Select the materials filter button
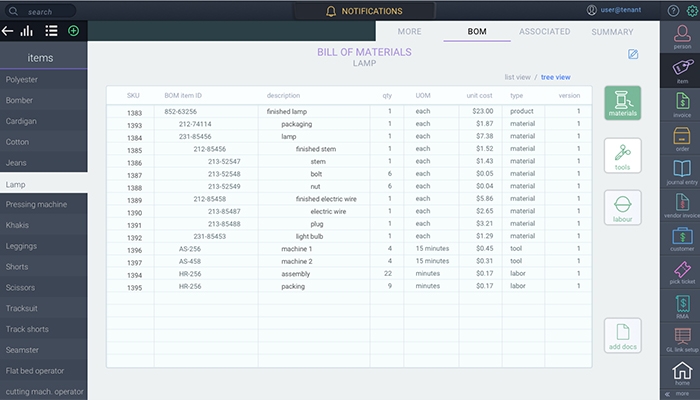This screenshot has height=400, width=700. click(622, 105)
